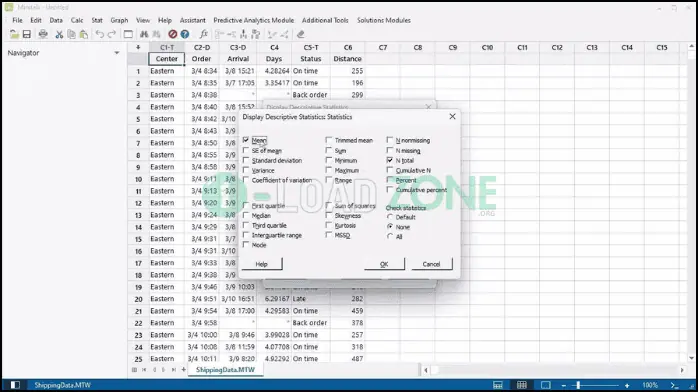Check the Minimum checkbox

pos(329,160)
